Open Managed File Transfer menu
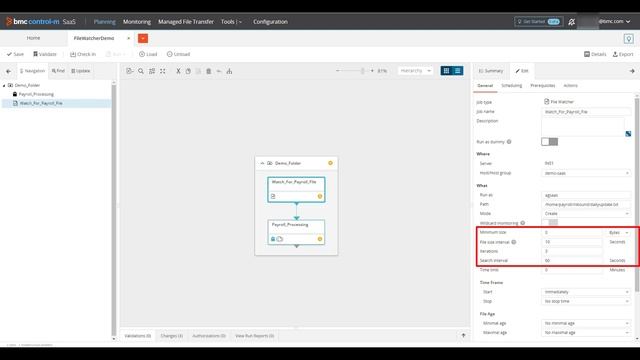The height and width of the screenshot is (360, 640). (x=186, y=22)
